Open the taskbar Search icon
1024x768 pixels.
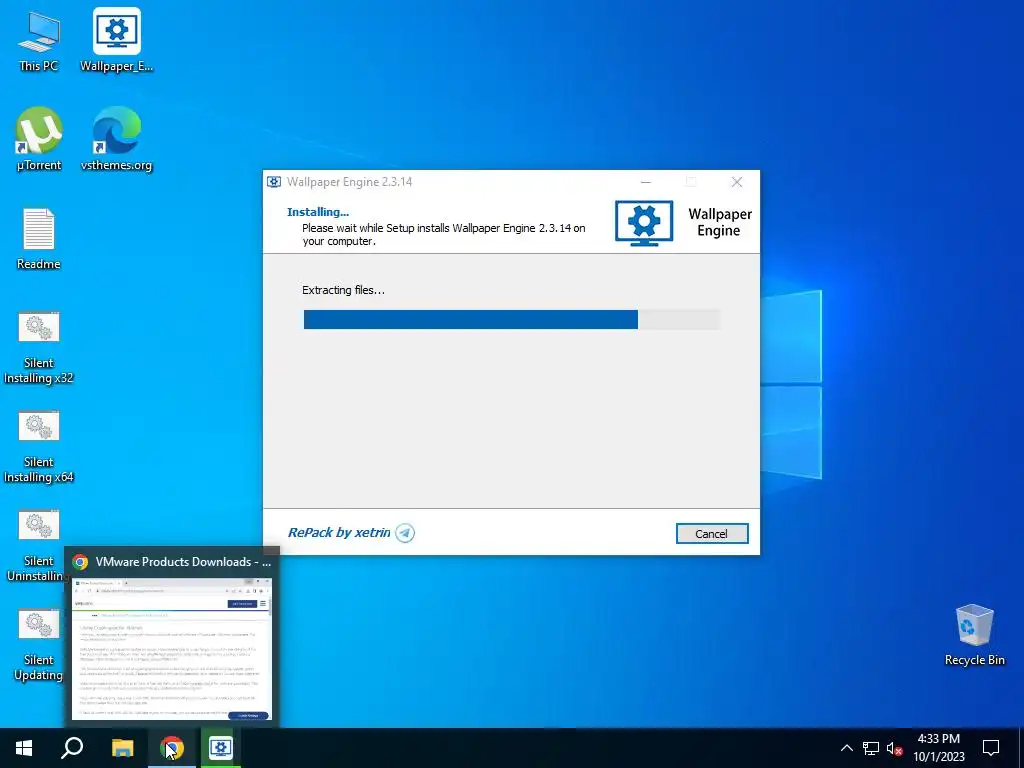(72, 748)
